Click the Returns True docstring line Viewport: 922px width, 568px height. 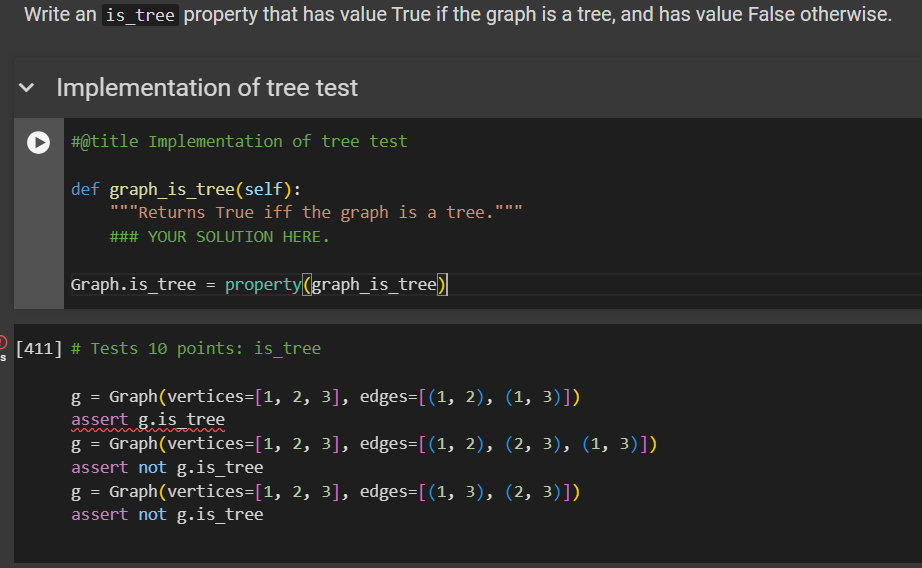click(x=315, y=212)
